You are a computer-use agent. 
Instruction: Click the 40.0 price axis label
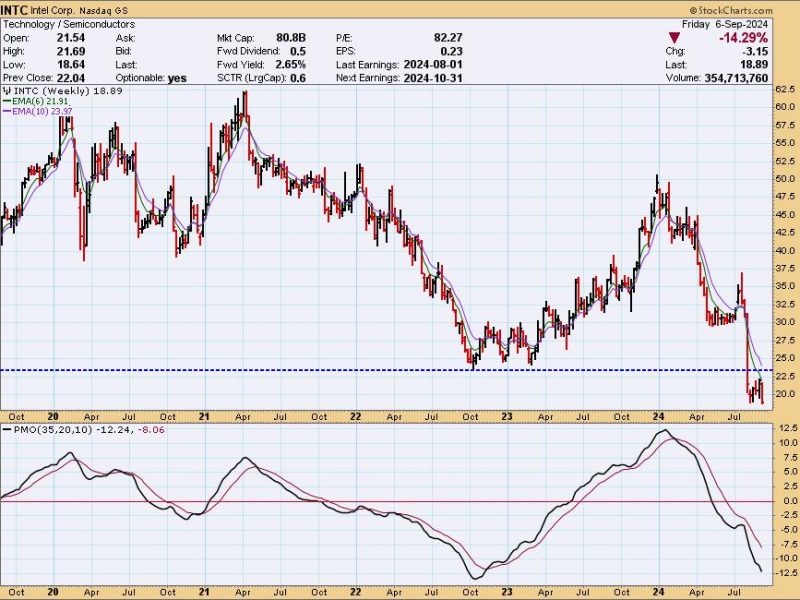(x=785, y=251)
